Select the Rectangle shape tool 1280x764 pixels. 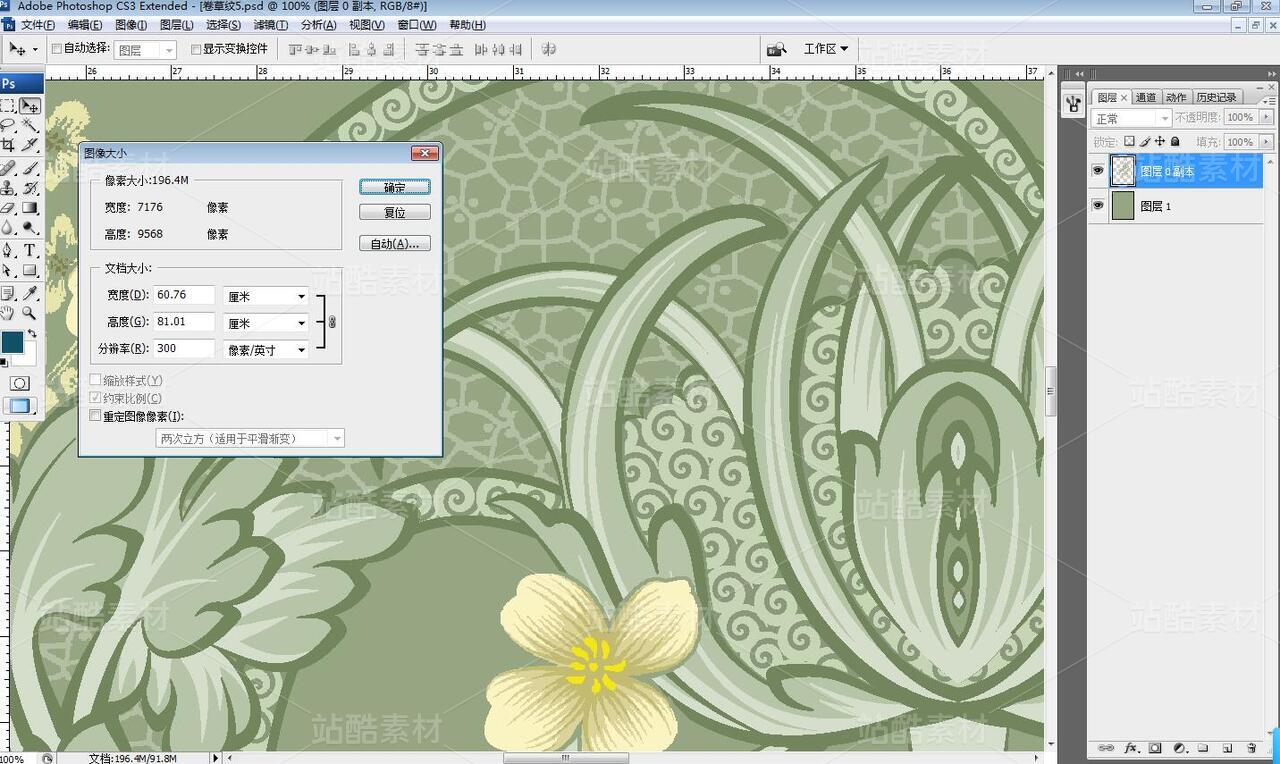[x=30, y=271]
